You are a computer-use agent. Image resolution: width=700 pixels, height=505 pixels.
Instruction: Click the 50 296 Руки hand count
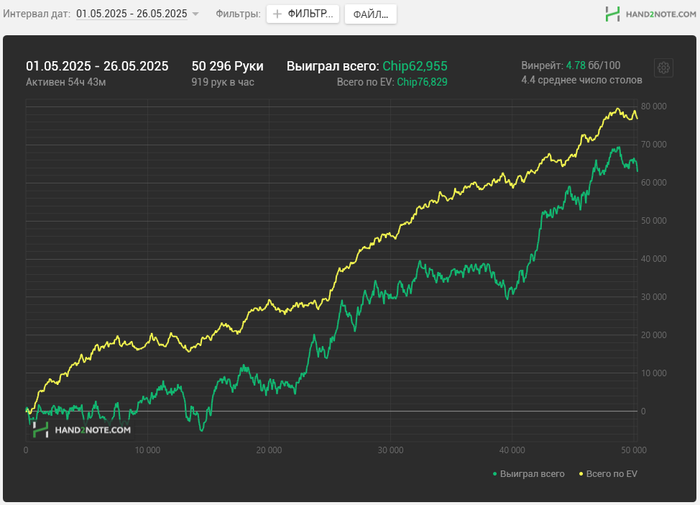(x=228, y=66)
